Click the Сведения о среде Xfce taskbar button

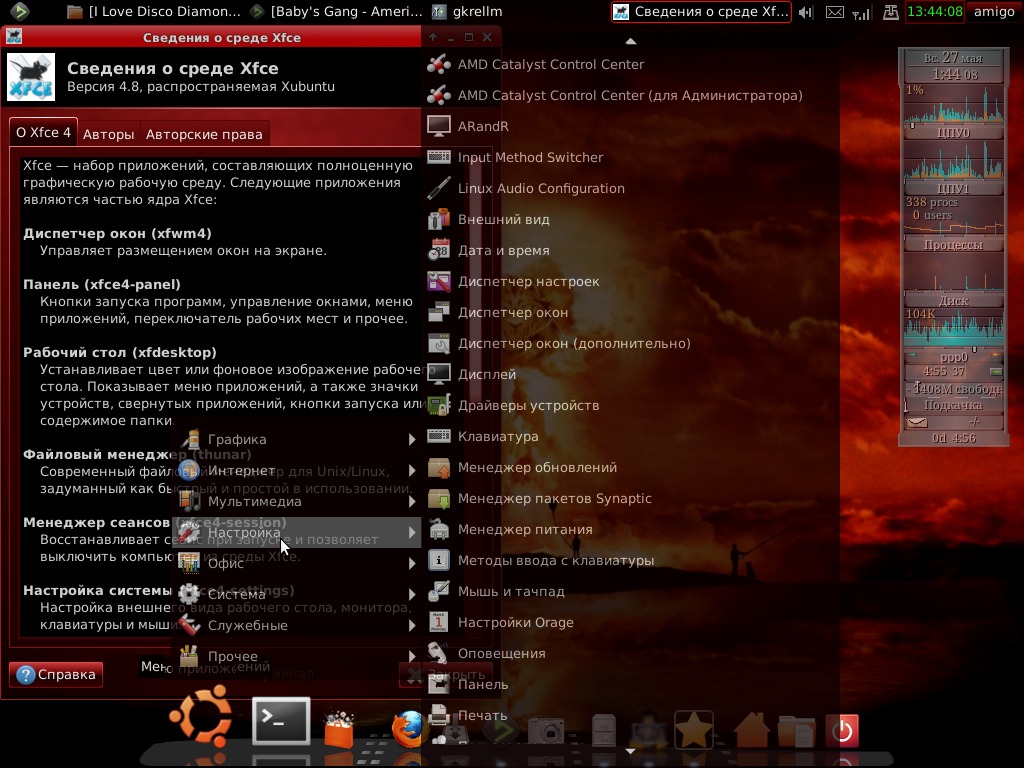pos(701,11)
